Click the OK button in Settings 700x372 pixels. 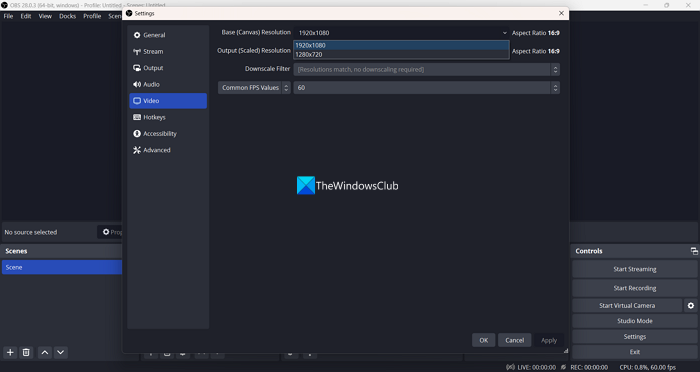tap(483, 340)
